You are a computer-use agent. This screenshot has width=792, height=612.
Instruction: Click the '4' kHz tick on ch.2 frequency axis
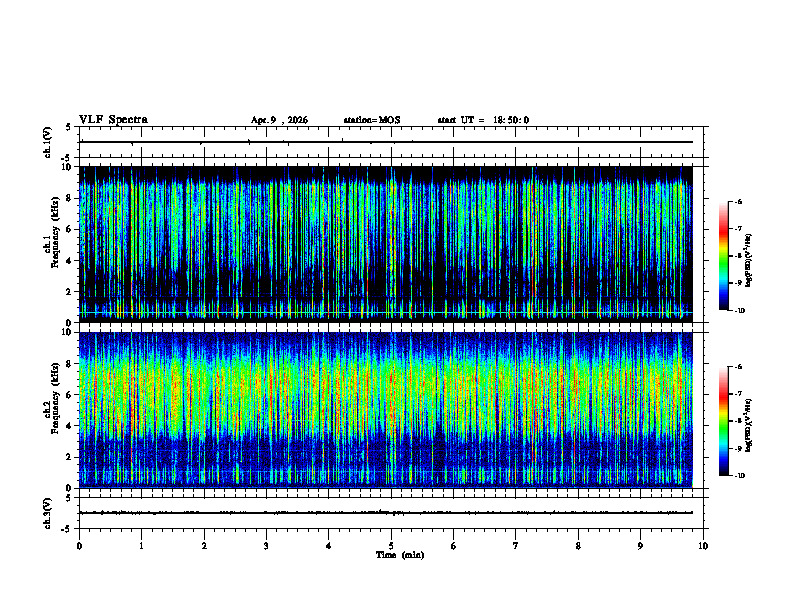[70, 426]
